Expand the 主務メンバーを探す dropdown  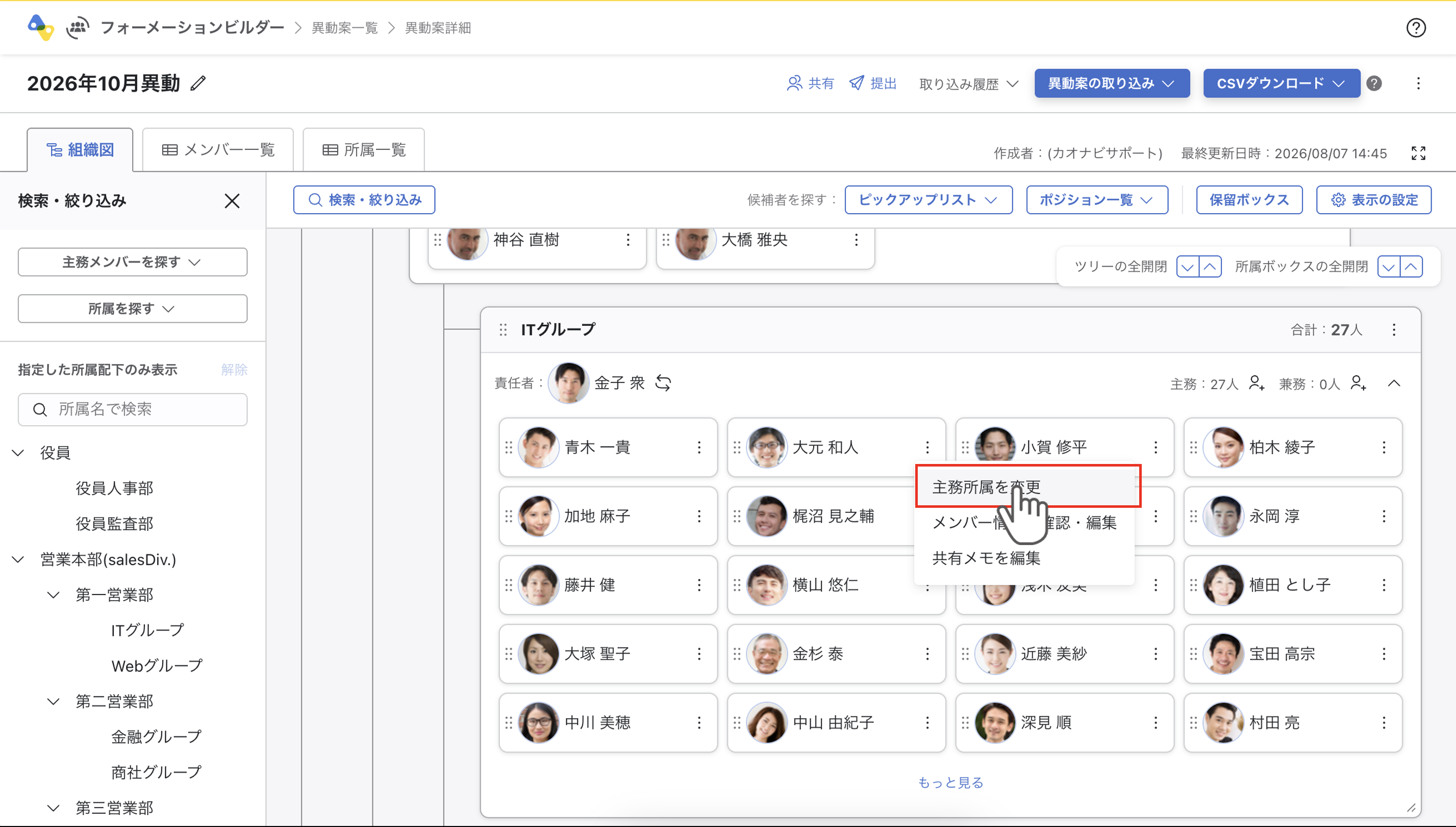pyautogui.click(x=133, y=262)
